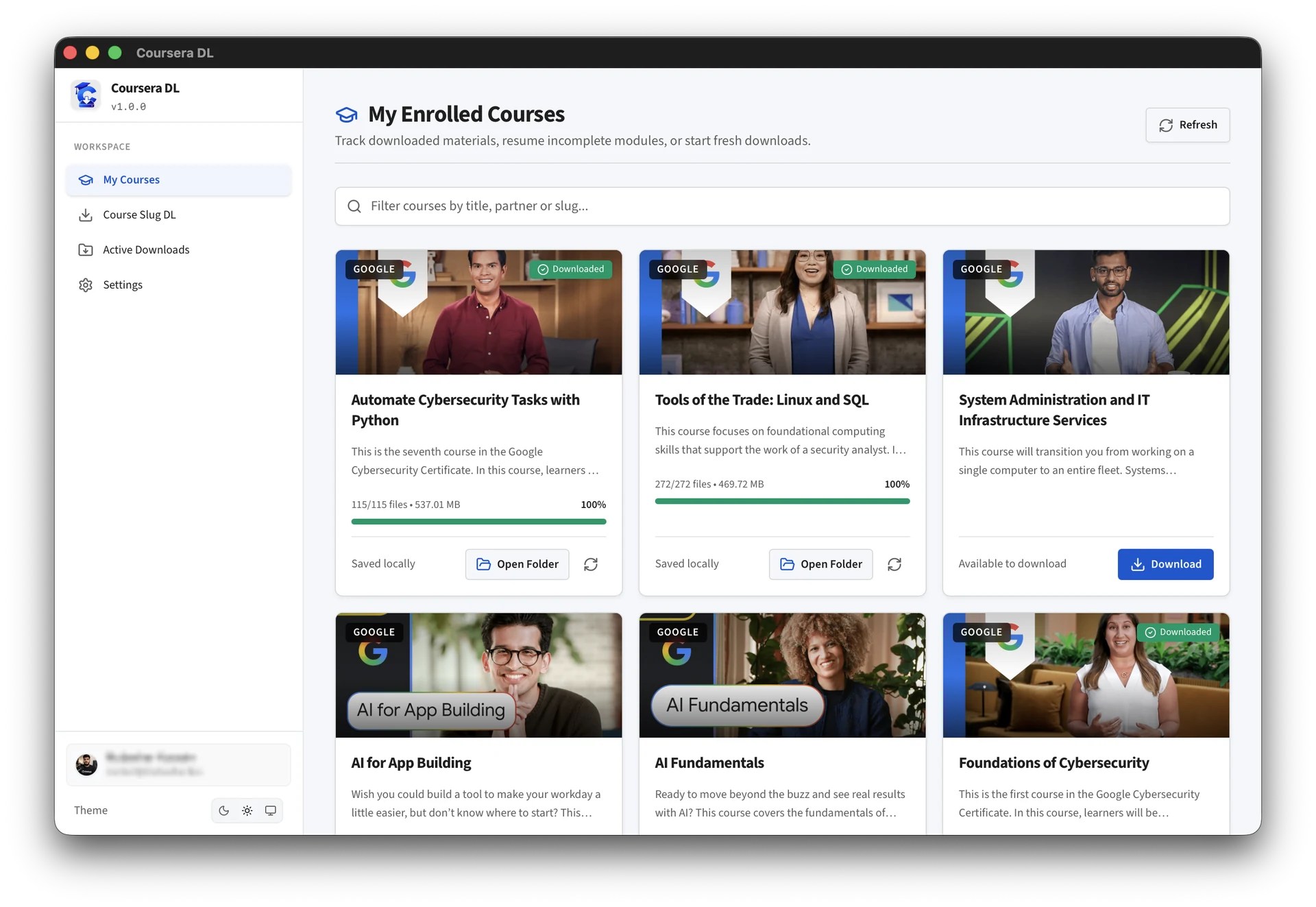The image size is (1316, 907).
Task: Open Tools of the Trade course thumbnail
Action: [x=782, y=312]
